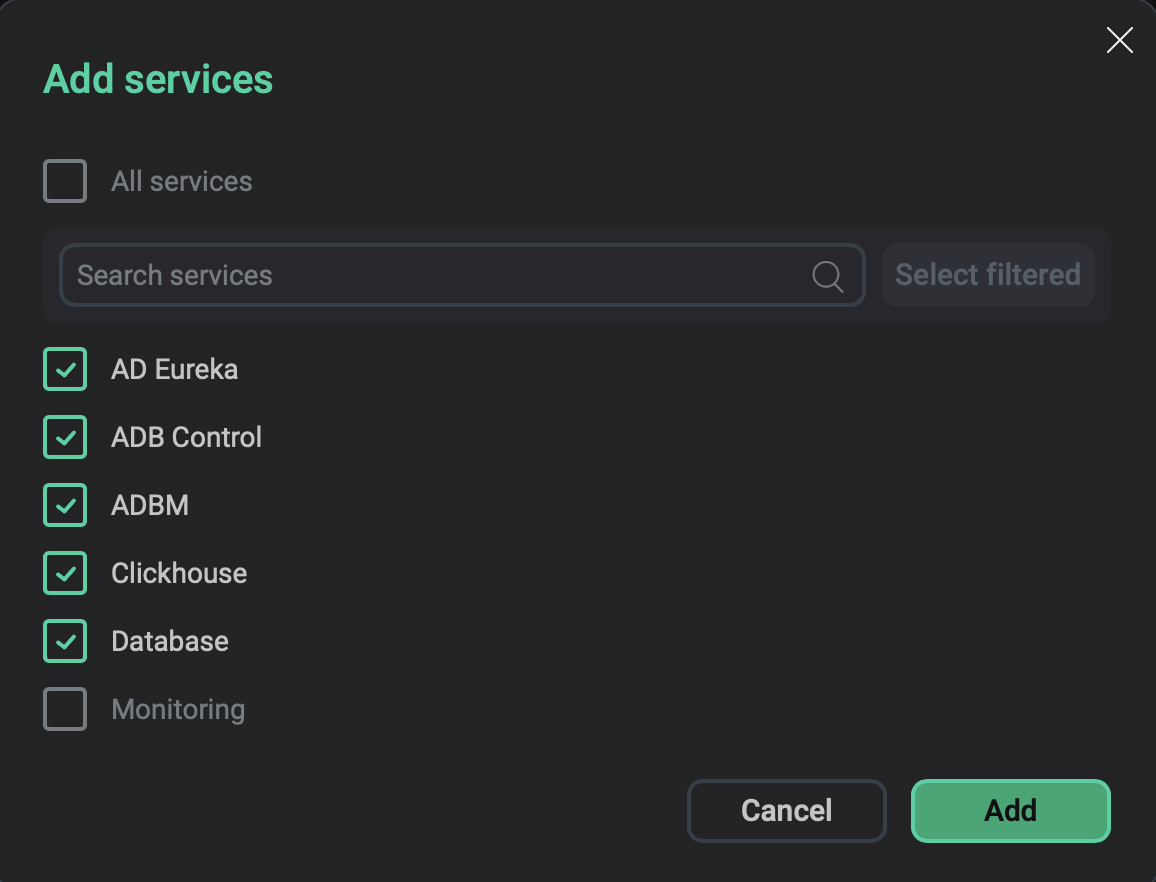Select the ADBM label text
The image size is (1156, 882).
pos(150,505)
